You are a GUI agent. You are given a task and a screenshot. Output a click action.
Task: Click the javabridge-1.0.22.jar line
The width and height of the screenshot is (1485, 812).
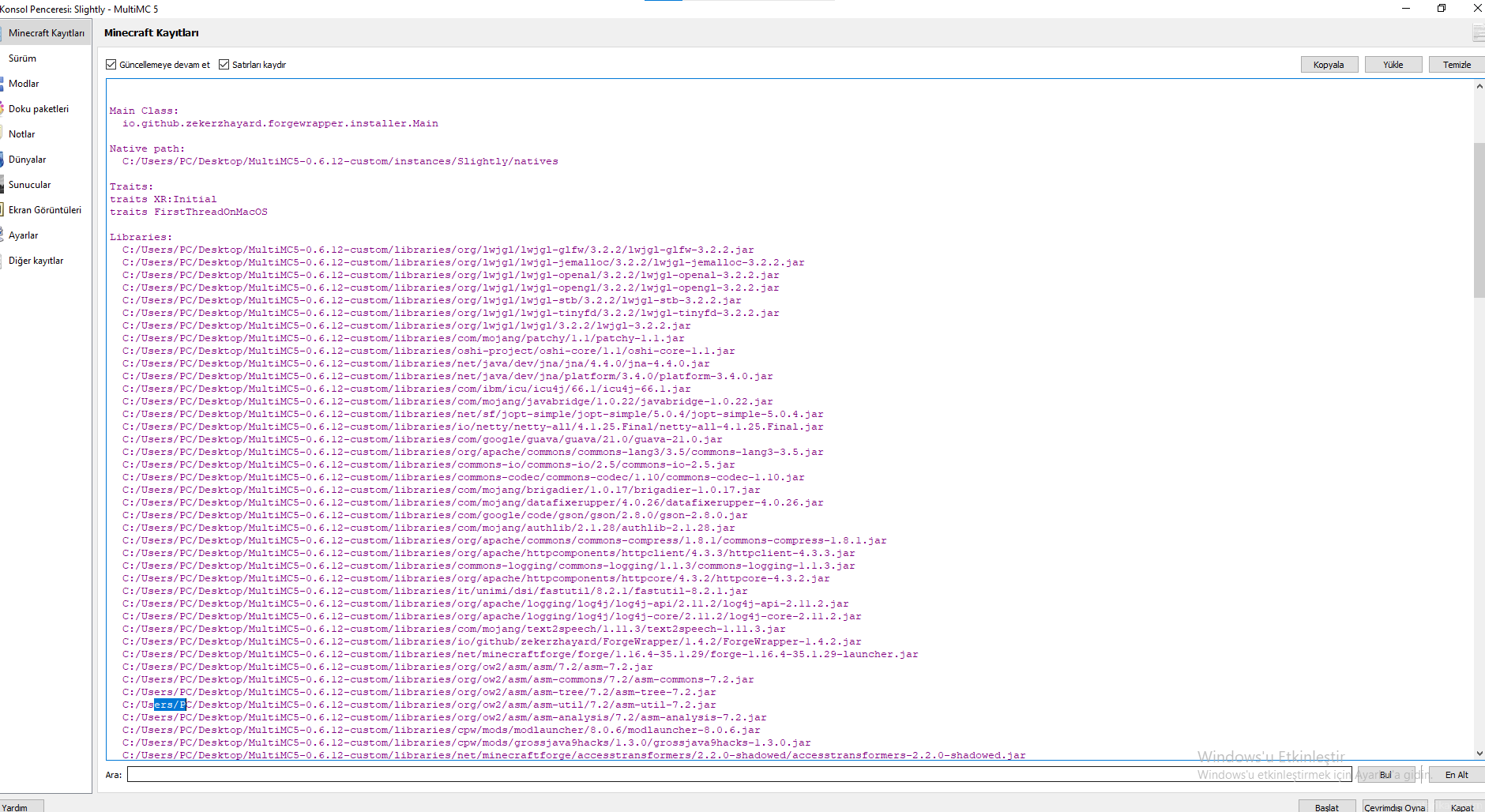point(447,401)
